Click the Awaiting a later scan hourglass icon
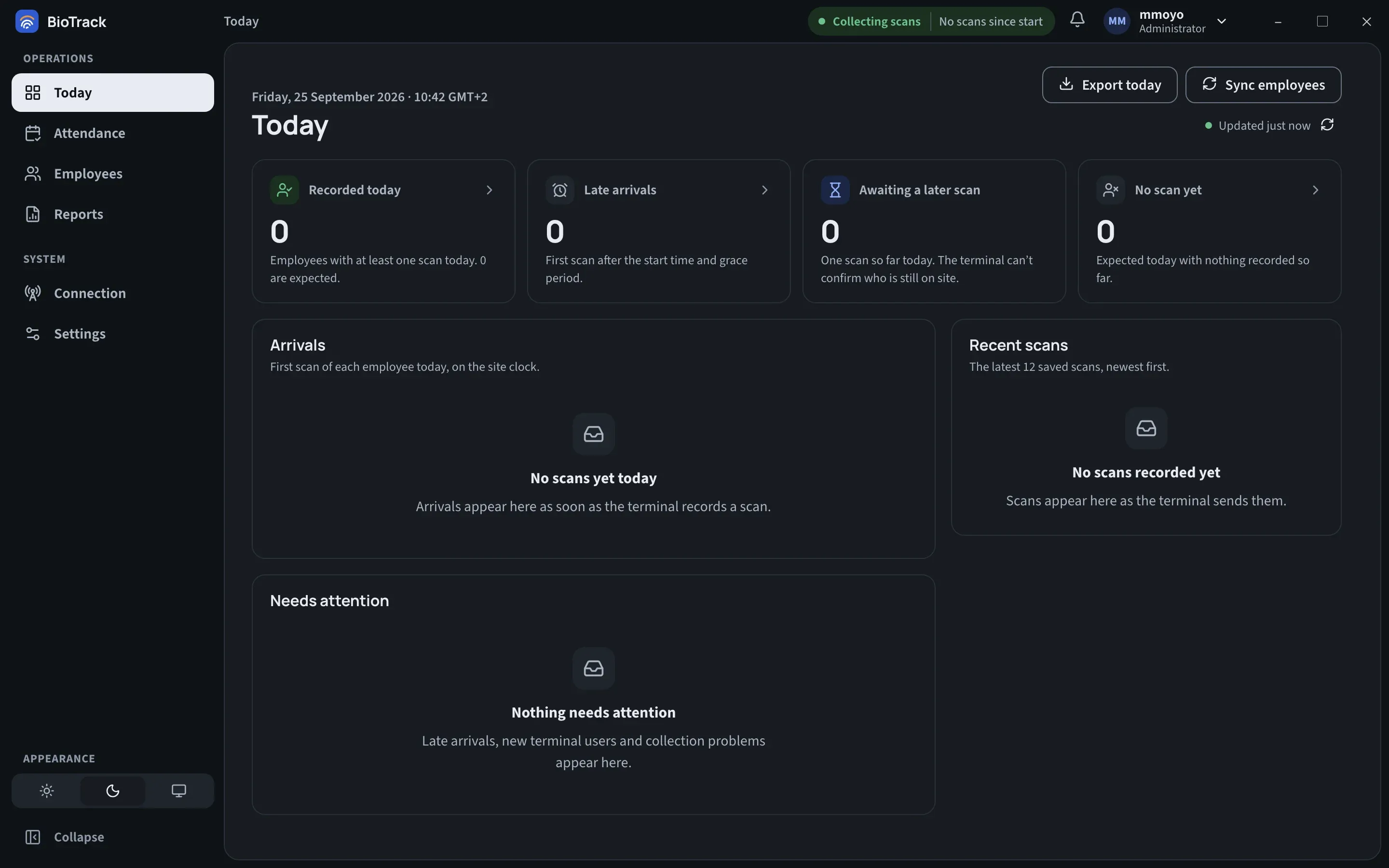 tap(835, 190)
